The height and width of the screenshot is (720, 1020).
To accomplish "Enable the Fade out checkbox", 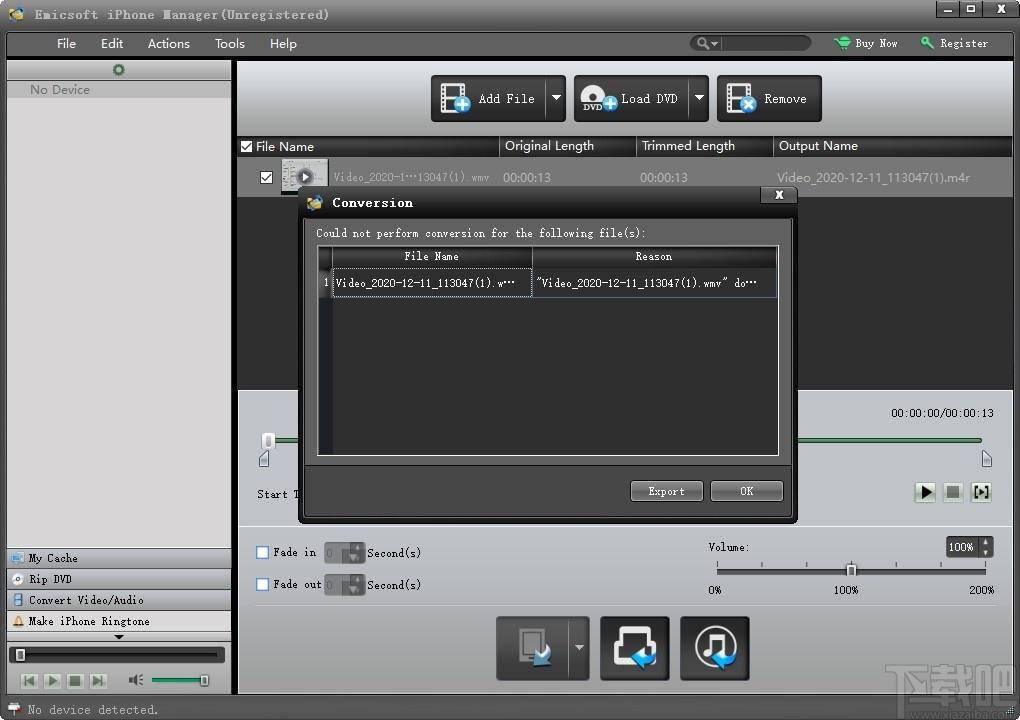I will 263,584.
